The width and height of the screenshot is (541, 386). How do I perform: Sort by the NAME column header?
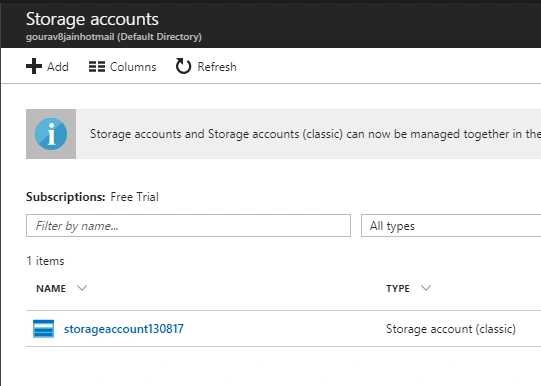tap(51, 288)
